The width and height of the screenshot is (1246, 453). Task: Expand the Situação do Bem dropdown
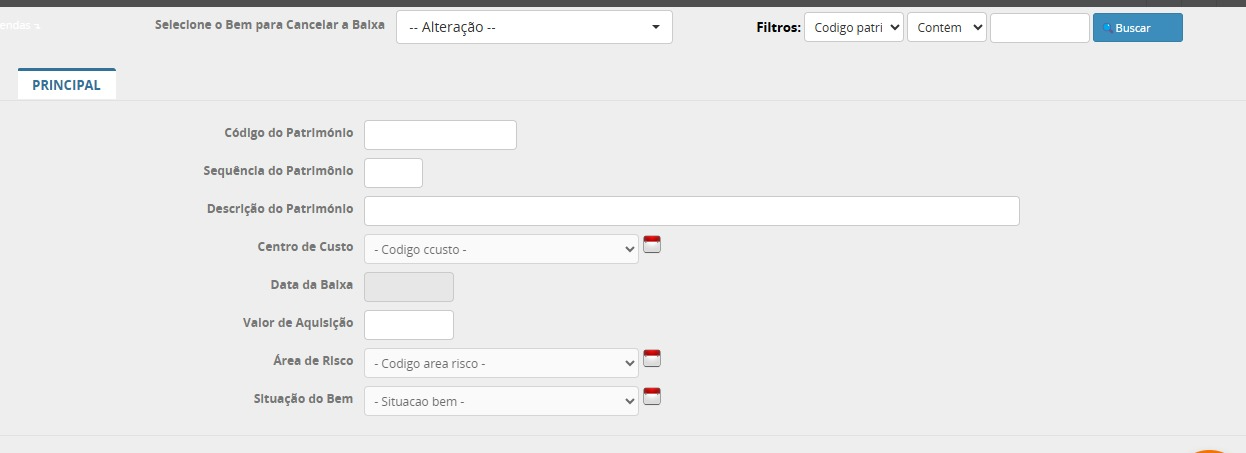pyautogui.click(x=501, y=401)
